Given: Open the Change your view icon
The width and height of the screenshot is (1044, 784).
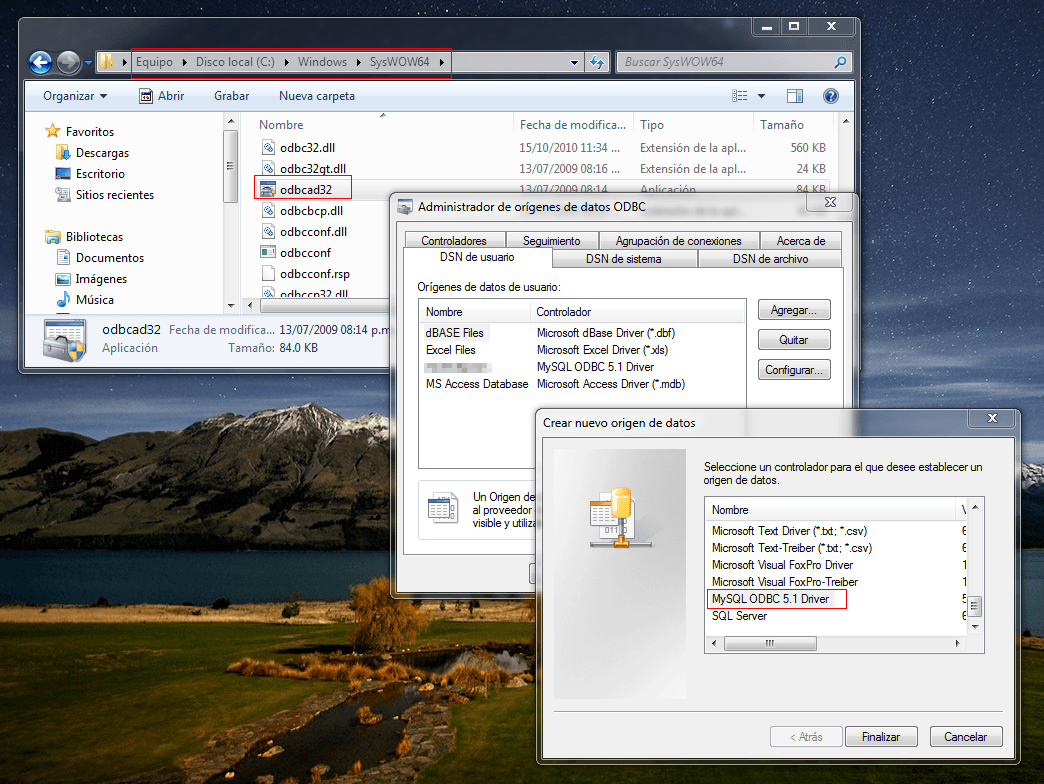Looking at the screenshot, I should click(739, 96).
